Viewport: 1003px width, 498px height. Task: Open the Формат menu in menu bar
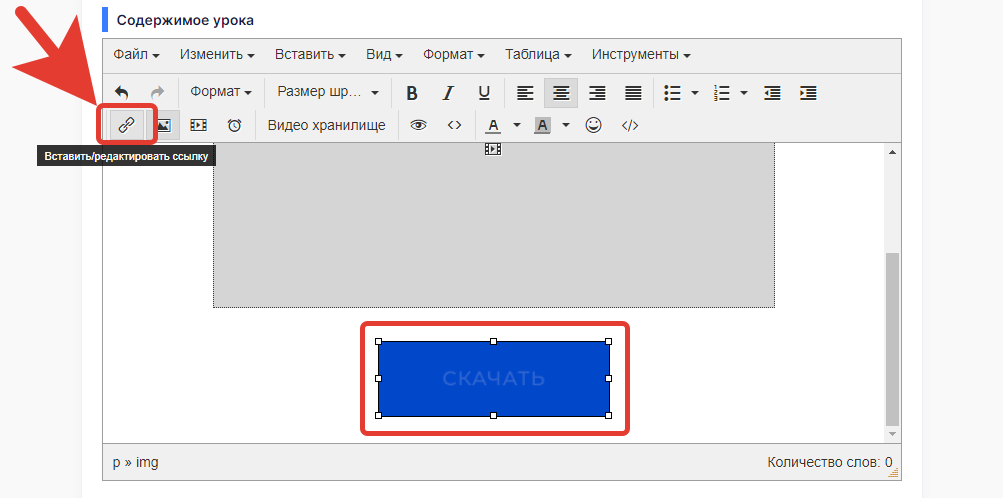tap(454, 54)
